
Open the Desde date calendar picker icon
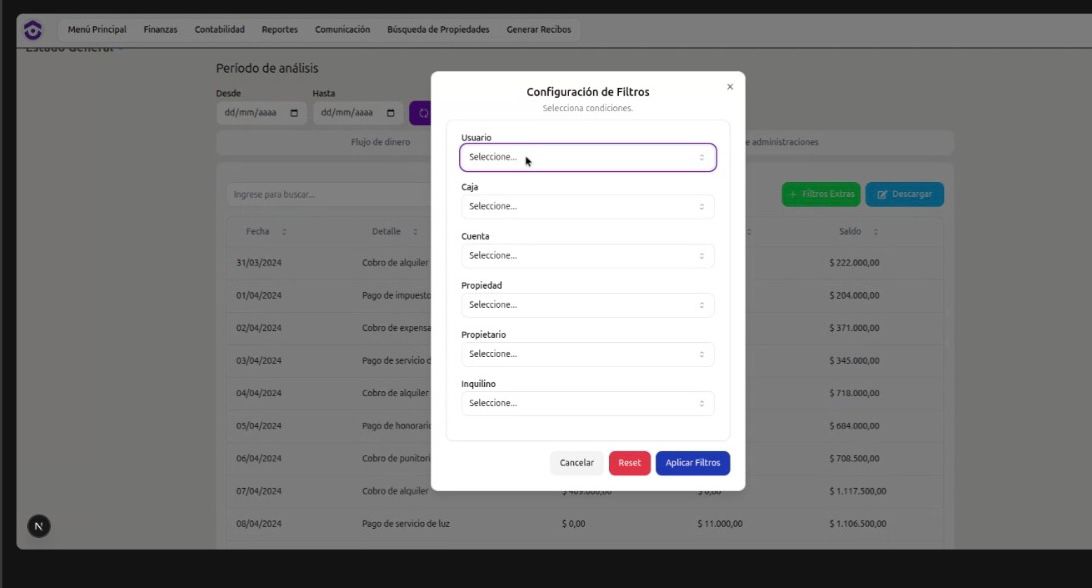pos(294,113)
